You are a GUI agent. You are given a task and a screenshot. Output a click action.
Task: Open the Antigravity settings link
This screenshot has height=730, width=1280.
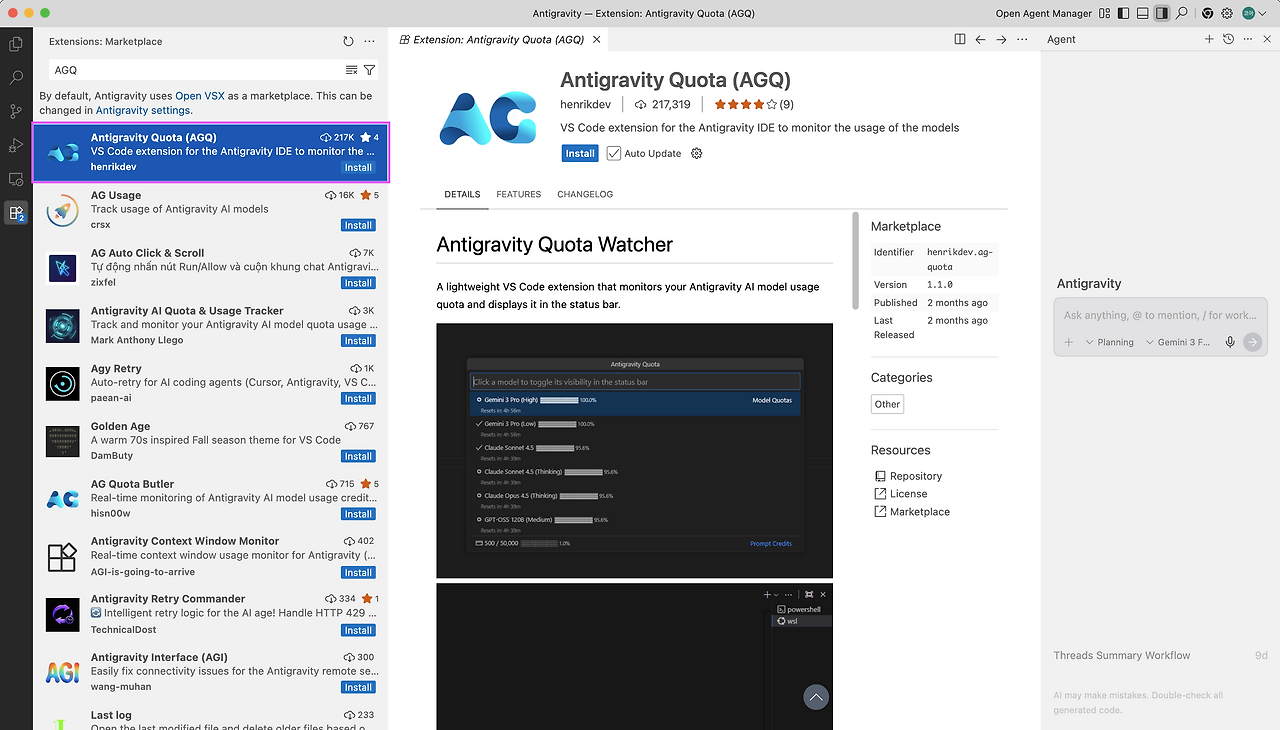coord(142,110)
